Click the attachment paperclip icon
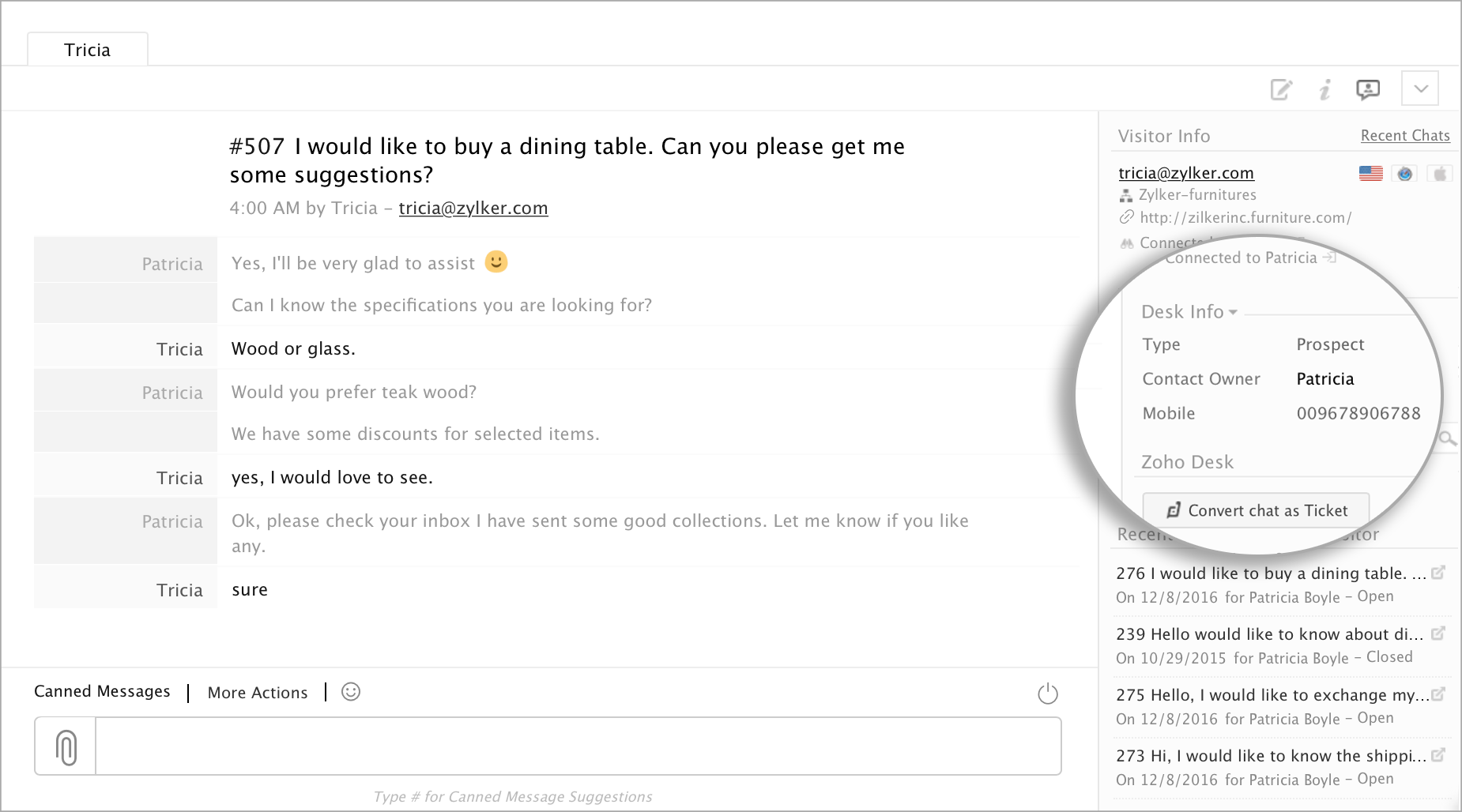The width and height of the screenshot is (1462, 812). coord(66,746)
